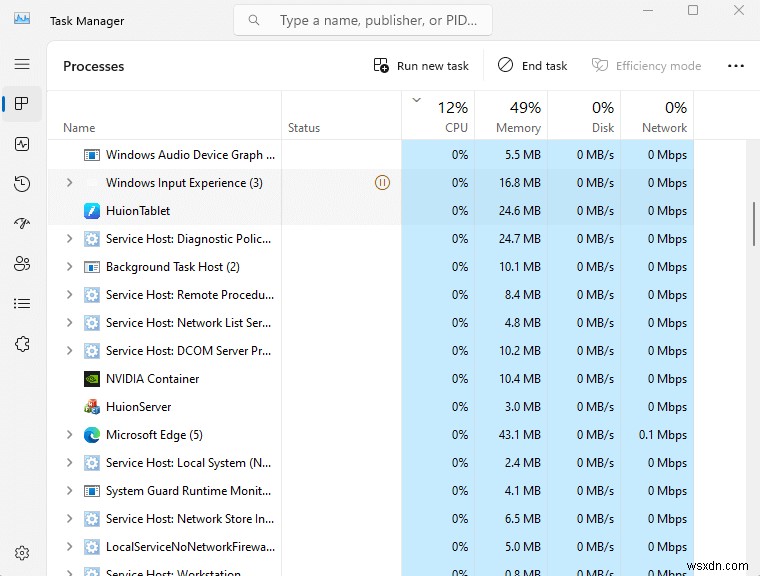760x576 pixels.
Task: Click End task button
Action: (532, 65)
